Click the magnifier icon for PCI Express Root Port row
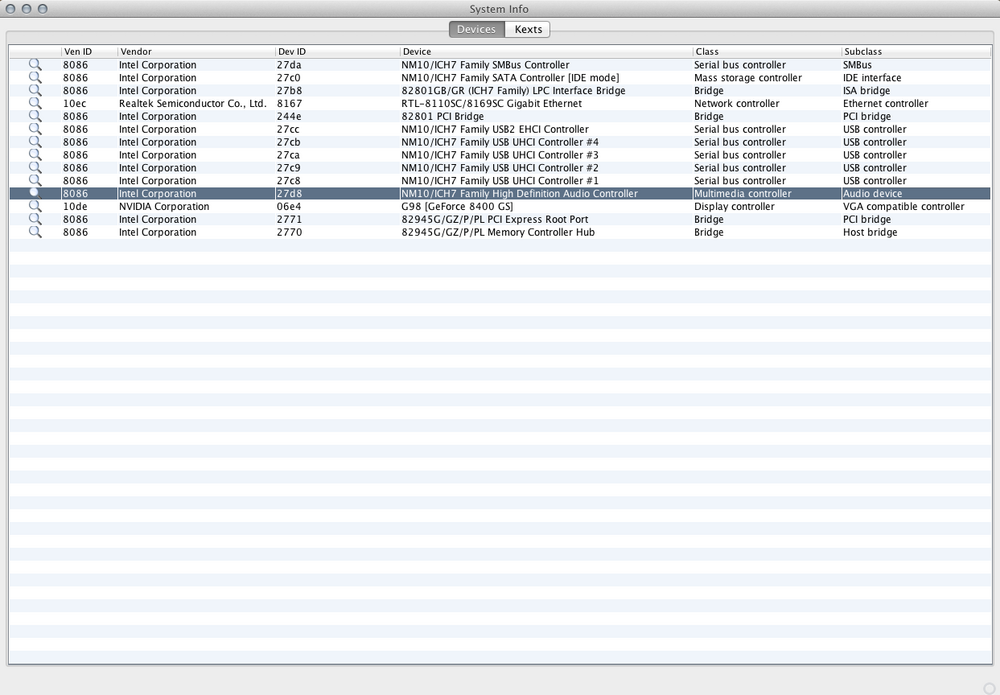The width and height of the screenshot is (1000, 695). pos(35,219)
